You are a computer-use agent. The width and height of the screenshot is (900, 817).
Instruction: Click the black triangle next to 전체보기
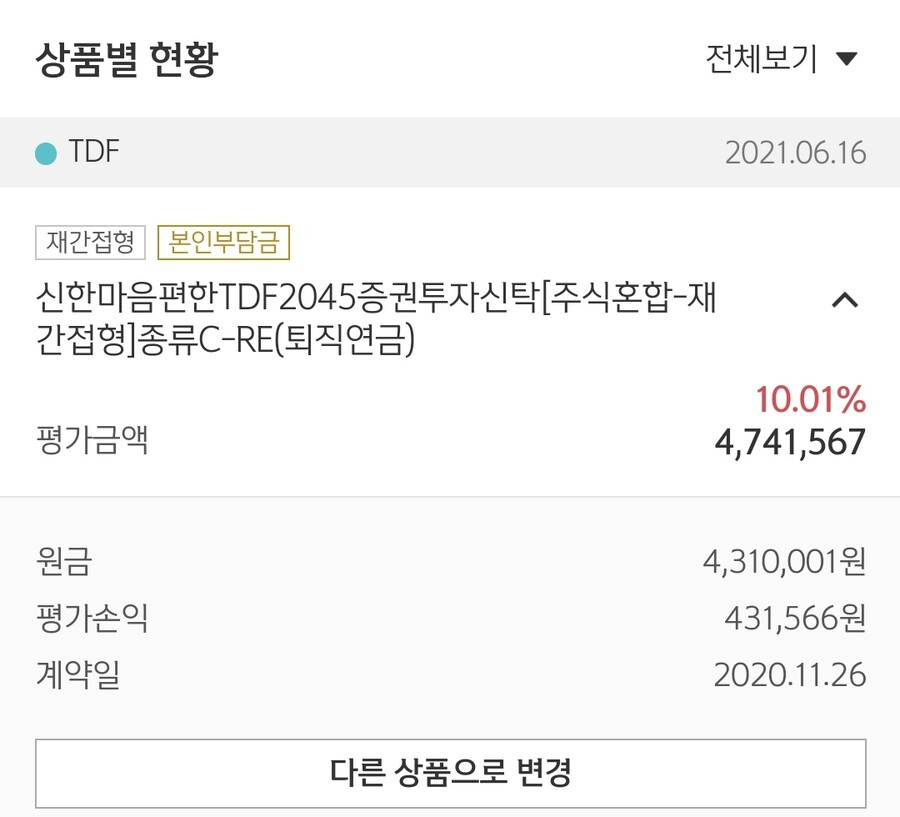847,59
